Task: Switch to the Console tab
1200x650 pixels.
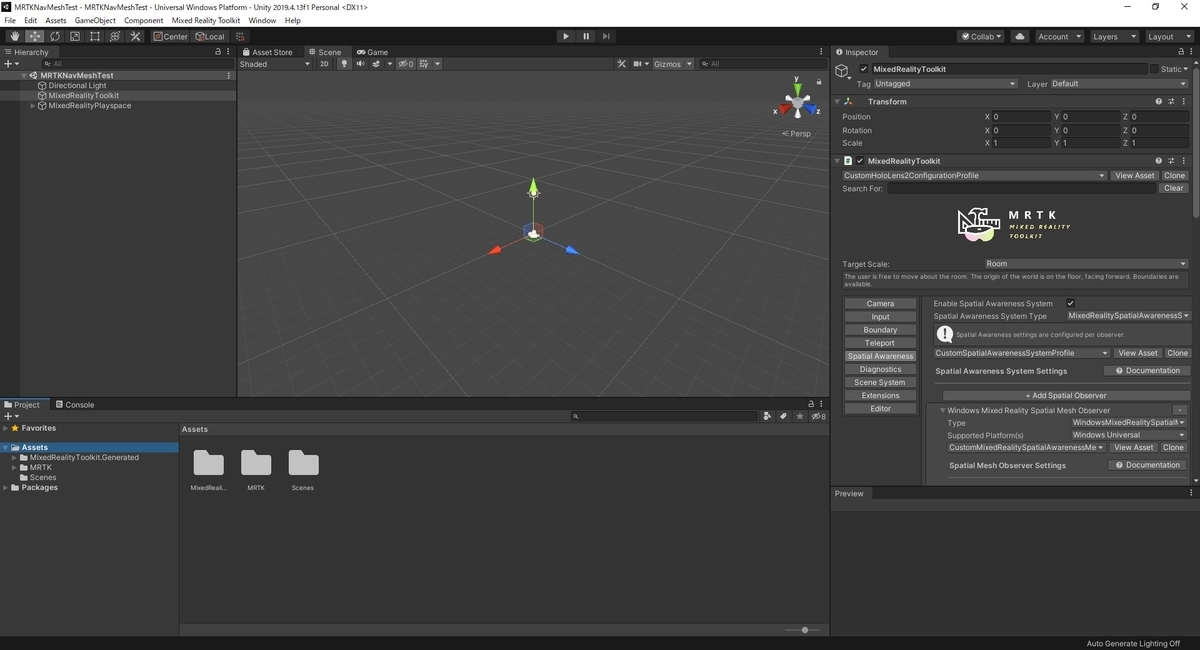Action: [74, 405]
